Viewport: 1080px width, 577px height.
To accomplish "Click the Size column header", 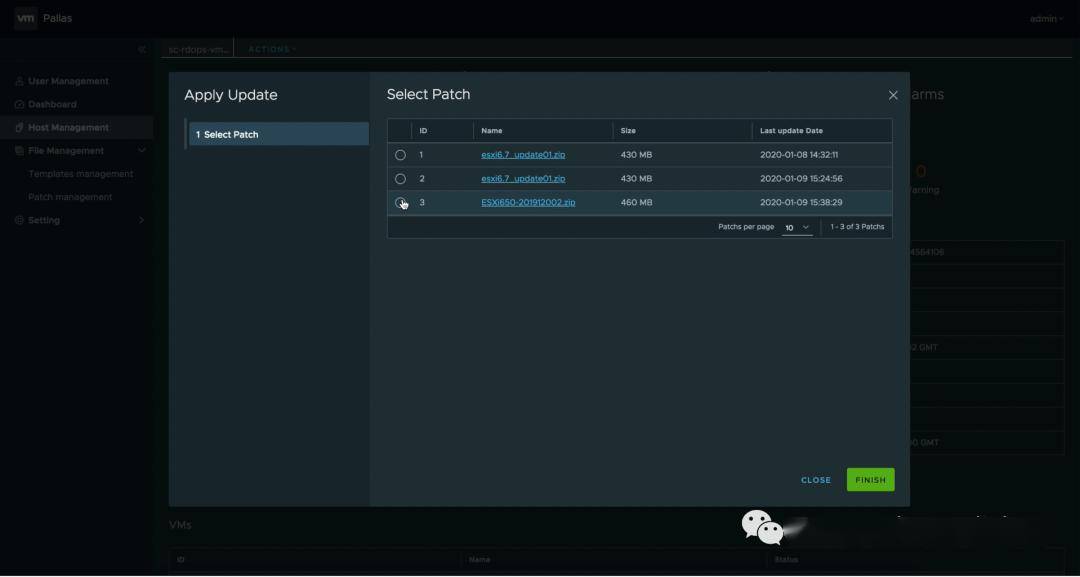I will point(628,131).
